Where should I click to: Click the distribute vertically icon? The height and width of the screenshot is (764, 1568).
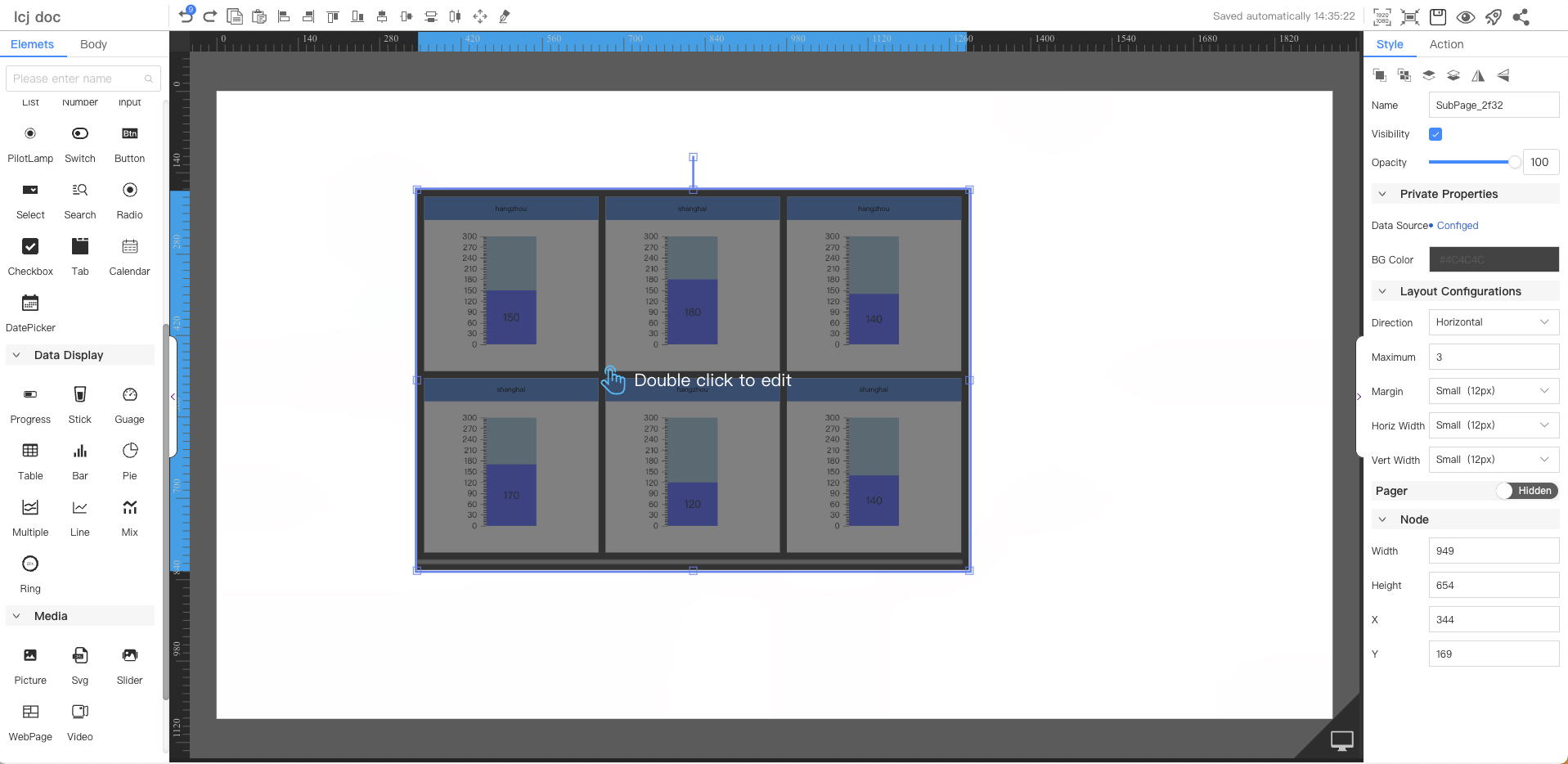431,16
